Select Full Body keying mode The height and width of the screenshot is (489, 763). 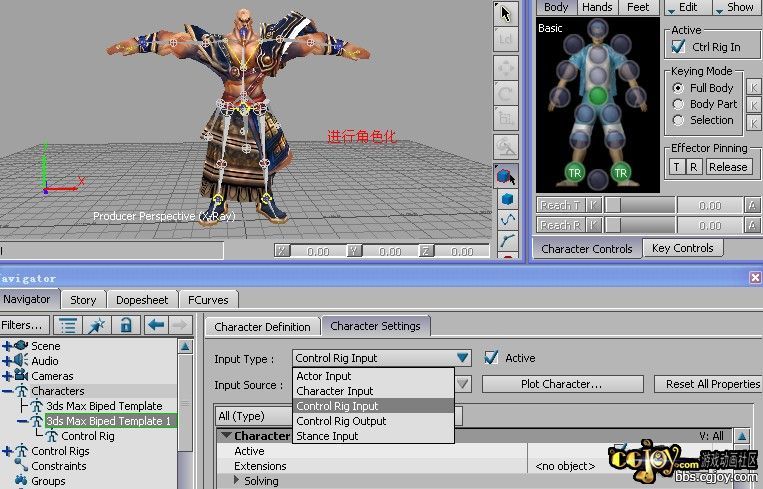tap(678, 88)
